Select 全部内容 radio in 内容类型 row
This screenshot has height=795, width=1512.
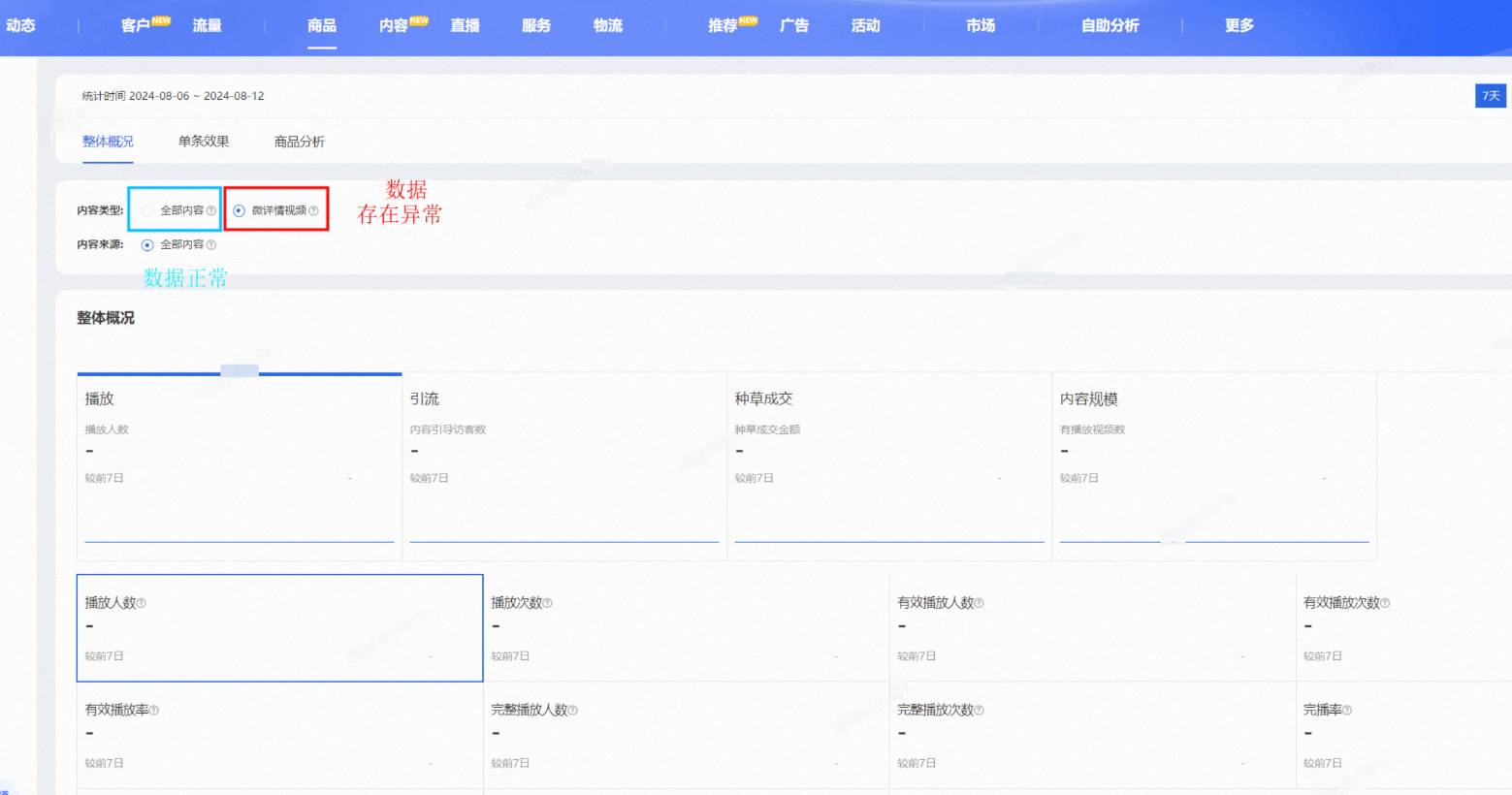coord(147,210)
